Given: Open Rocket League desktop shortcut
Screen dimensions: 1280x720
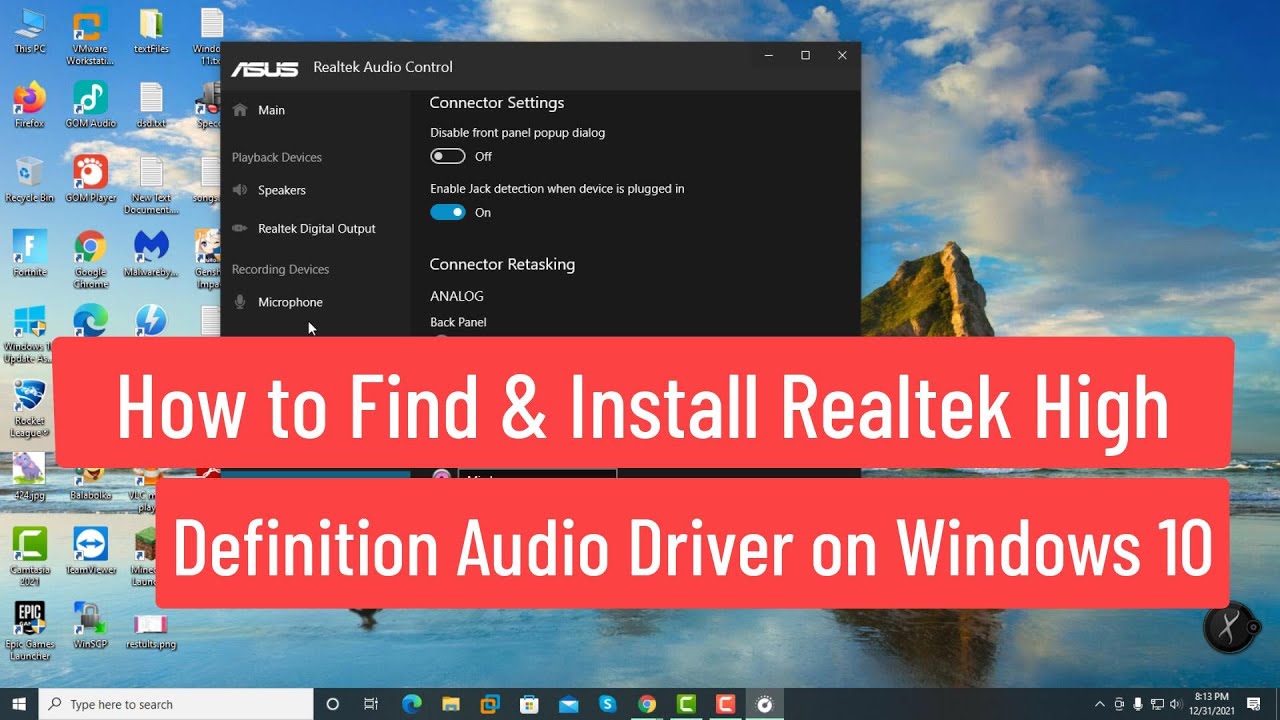Looking at the screenshot, I should [29, 410].
